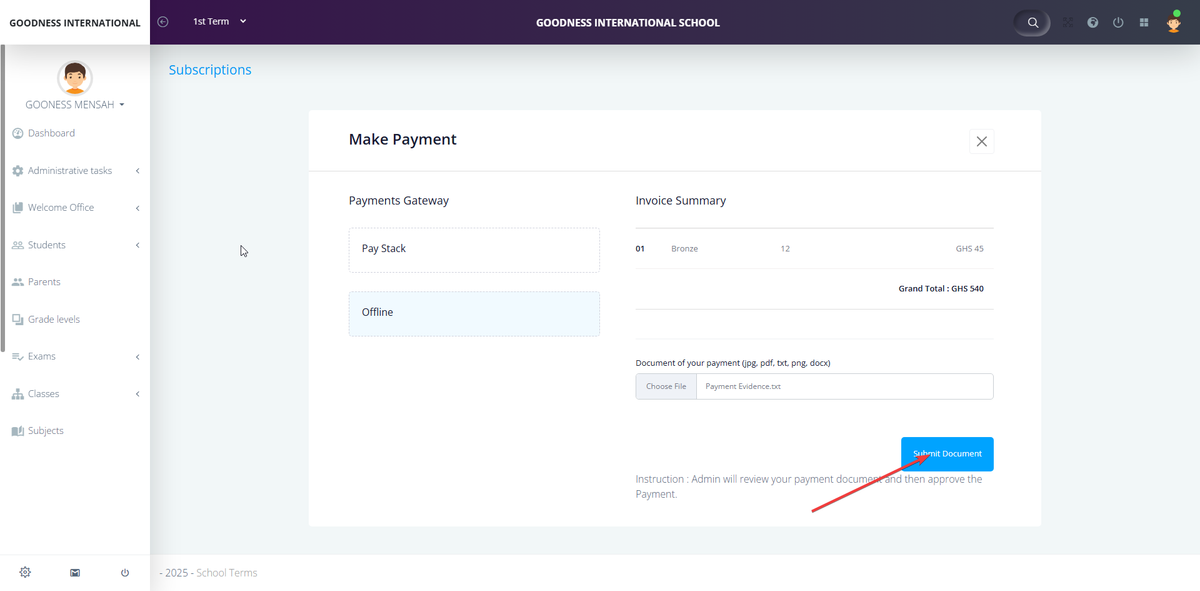Close the Make Payment dialog
Image resolution: width=1200 pixels, height=591 pixels.
click(981, 142)
